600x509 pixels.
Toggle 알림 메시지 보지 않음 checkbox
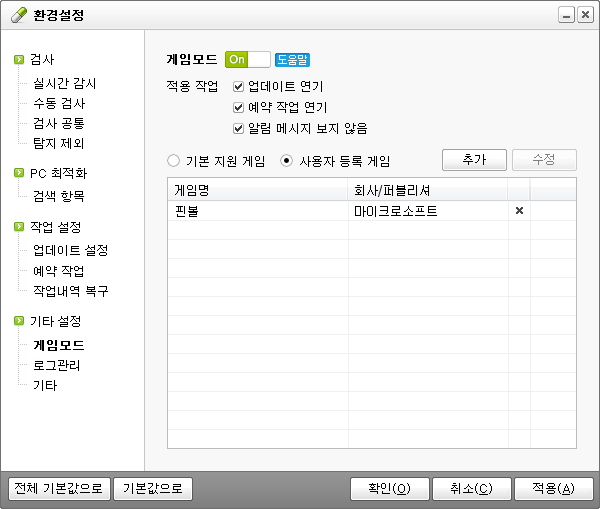click(238, 128)
